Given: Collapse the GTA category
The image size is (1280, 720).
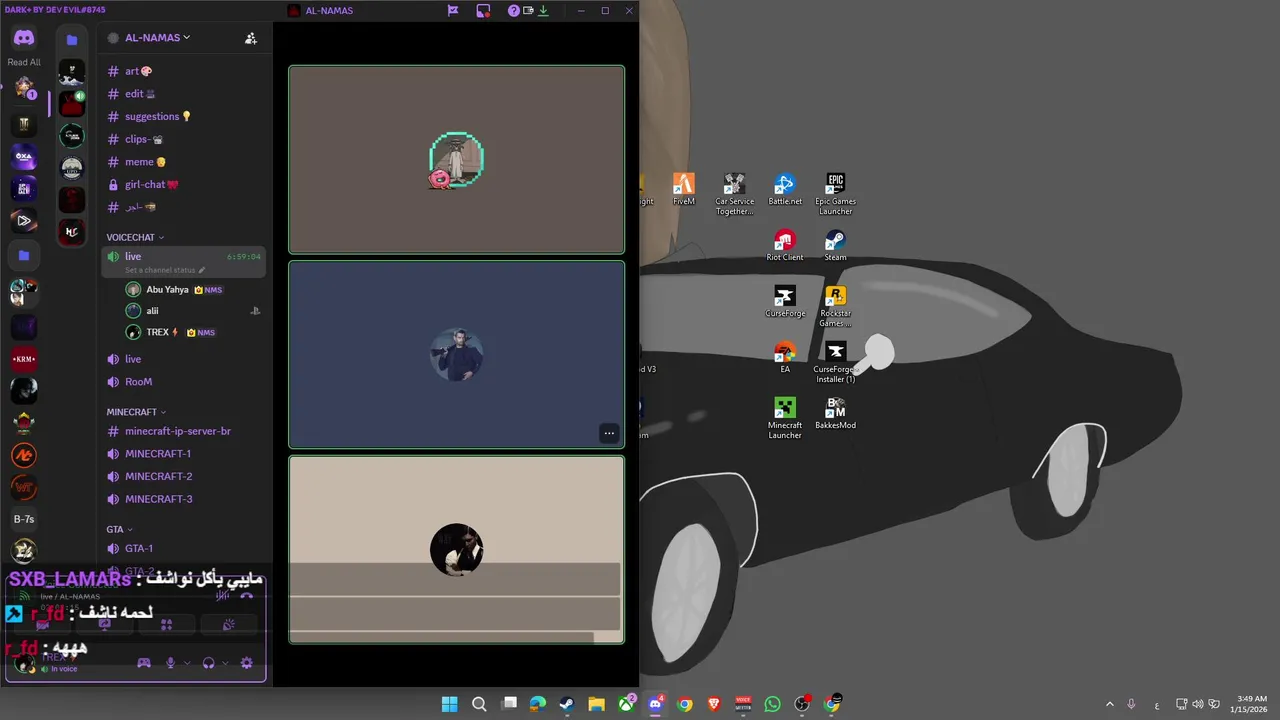Looking at the screenshot, I should (119, 529).
